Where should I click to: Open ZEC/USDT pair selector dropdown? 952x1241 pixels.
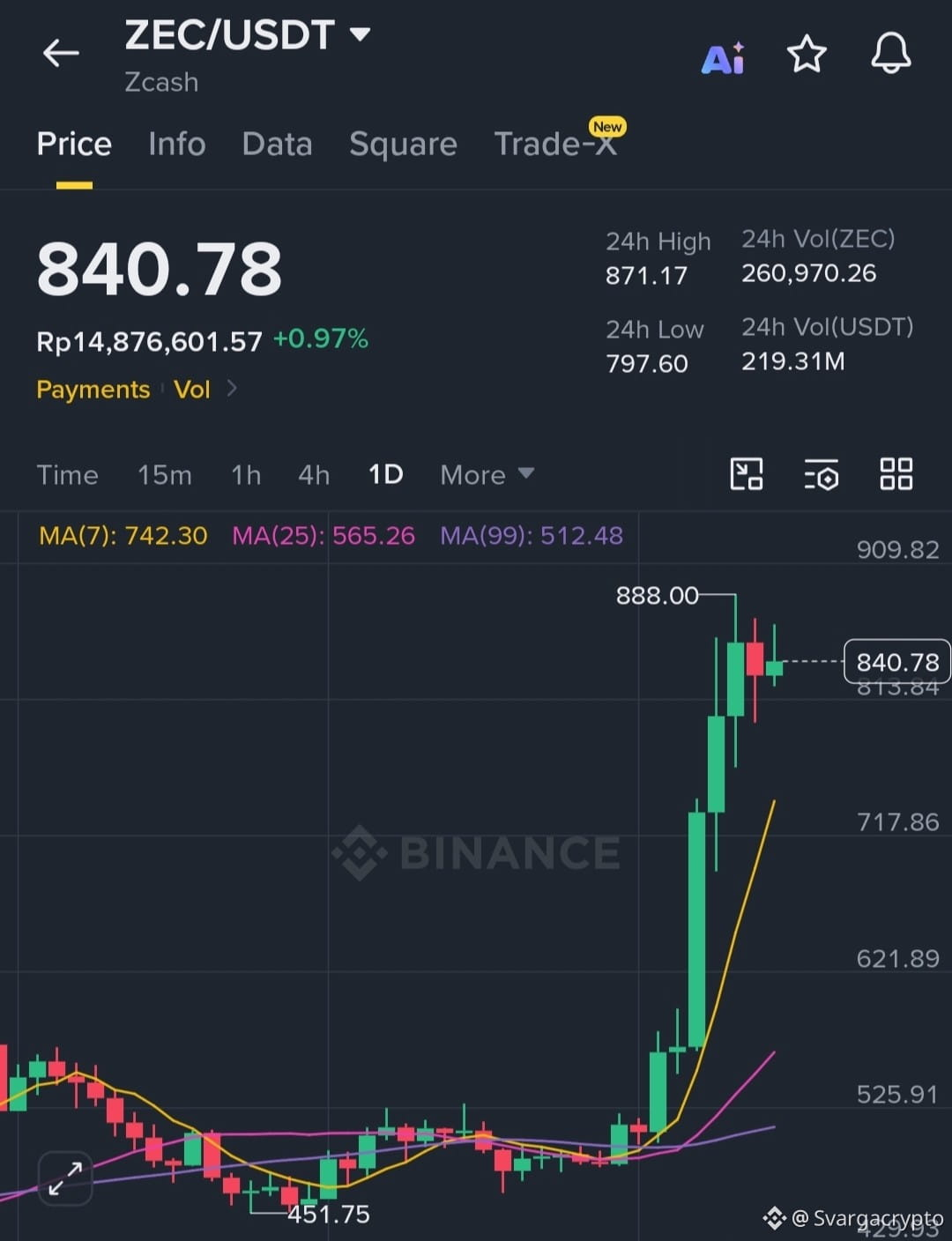[x=248, y=35]
